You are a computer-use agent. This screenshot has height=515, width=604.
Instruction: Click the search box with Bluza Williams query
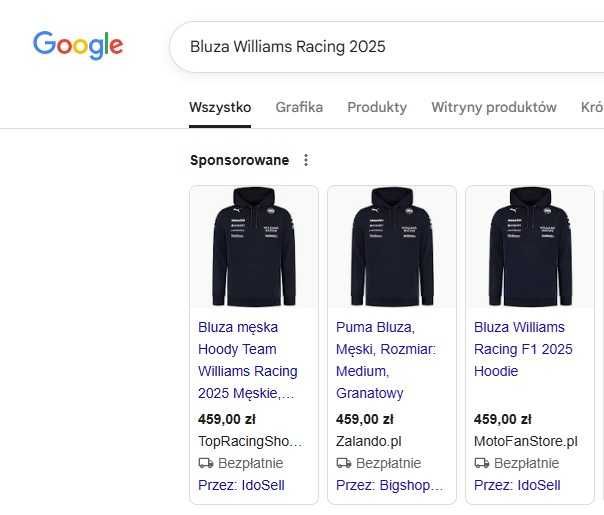click(380, 47)
